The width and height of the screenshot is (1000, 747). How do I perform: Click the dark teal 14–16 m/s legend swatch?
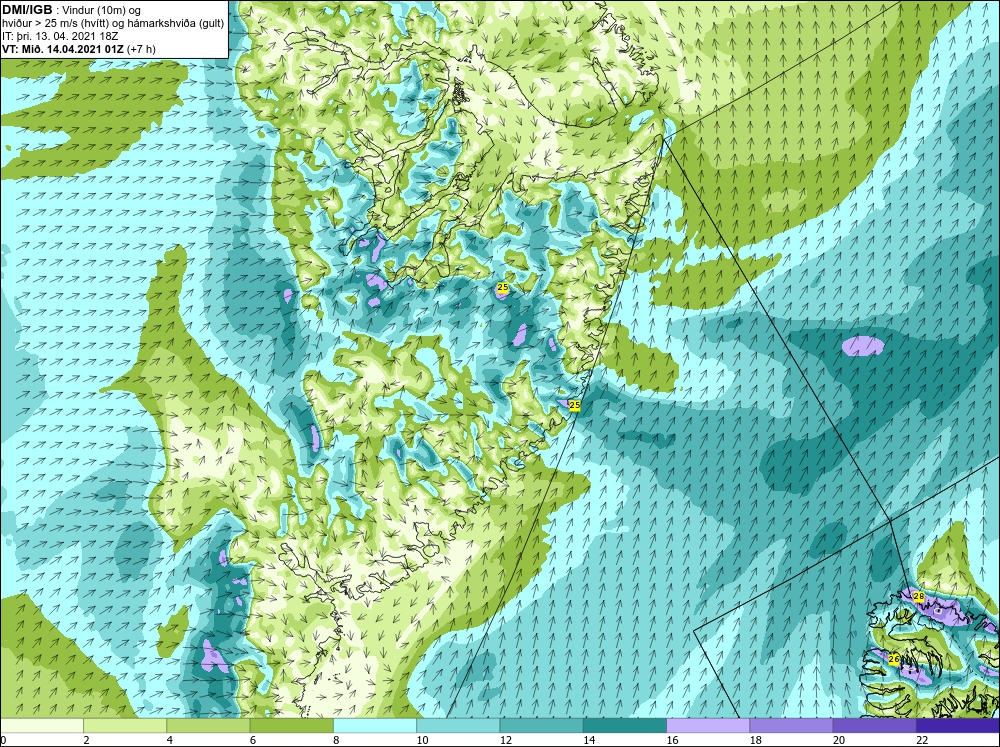click(624, 725)
